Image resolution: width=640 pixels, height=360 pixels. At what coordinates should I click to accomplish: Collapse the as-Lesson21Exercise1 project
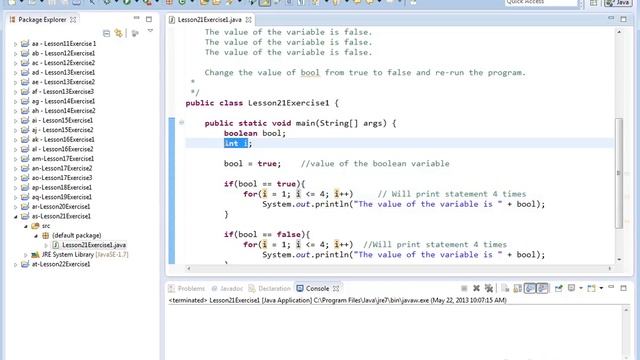(x=16, y=216)
